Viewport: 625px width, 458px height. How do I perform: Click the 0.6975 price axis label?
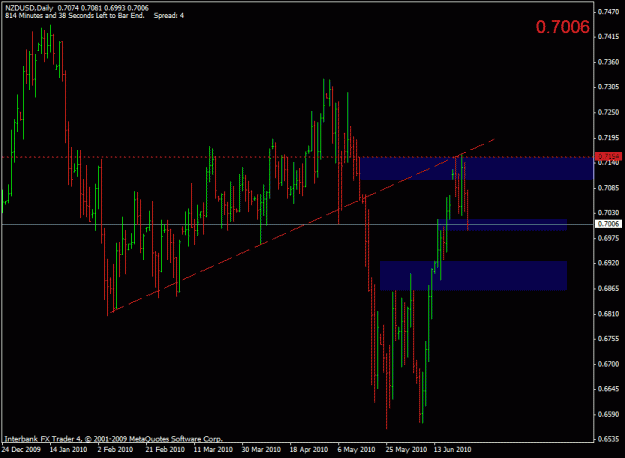pyautogui.click(x=608, y=238)
